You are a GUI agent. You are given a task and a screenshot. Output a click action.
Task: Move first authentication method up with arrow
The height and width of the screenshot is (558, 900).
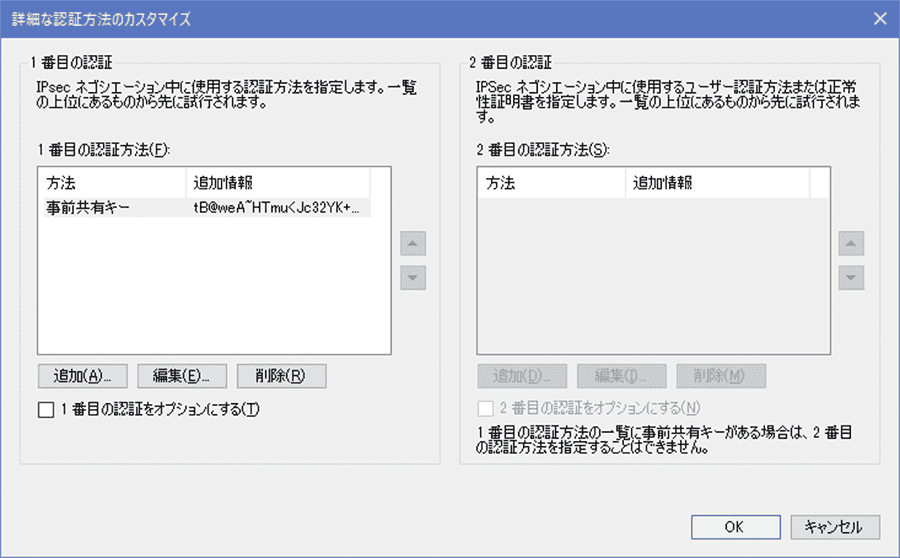coord(413,243)
